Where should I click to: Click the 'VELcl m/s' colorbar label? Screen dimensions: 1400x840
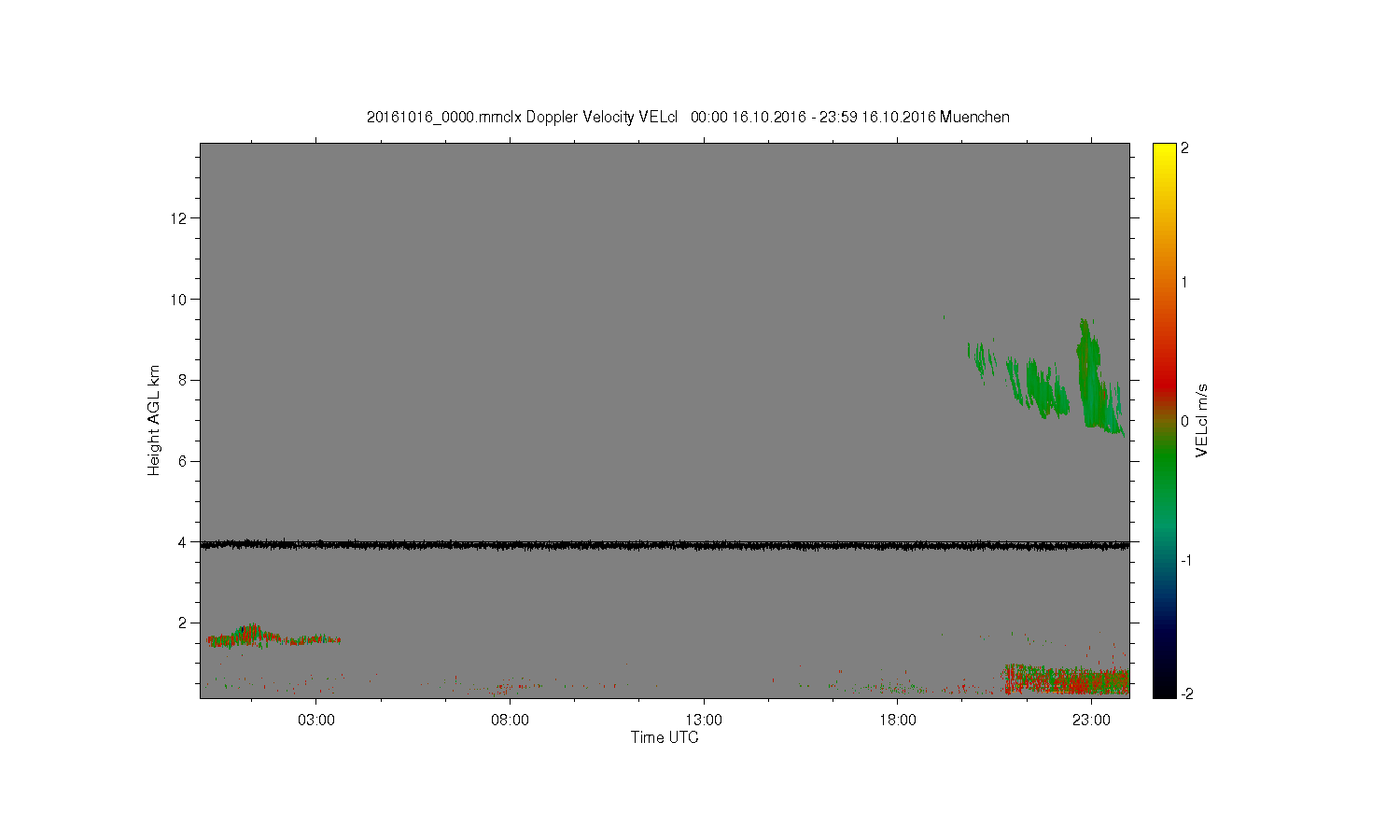(x=1202, y=420)
